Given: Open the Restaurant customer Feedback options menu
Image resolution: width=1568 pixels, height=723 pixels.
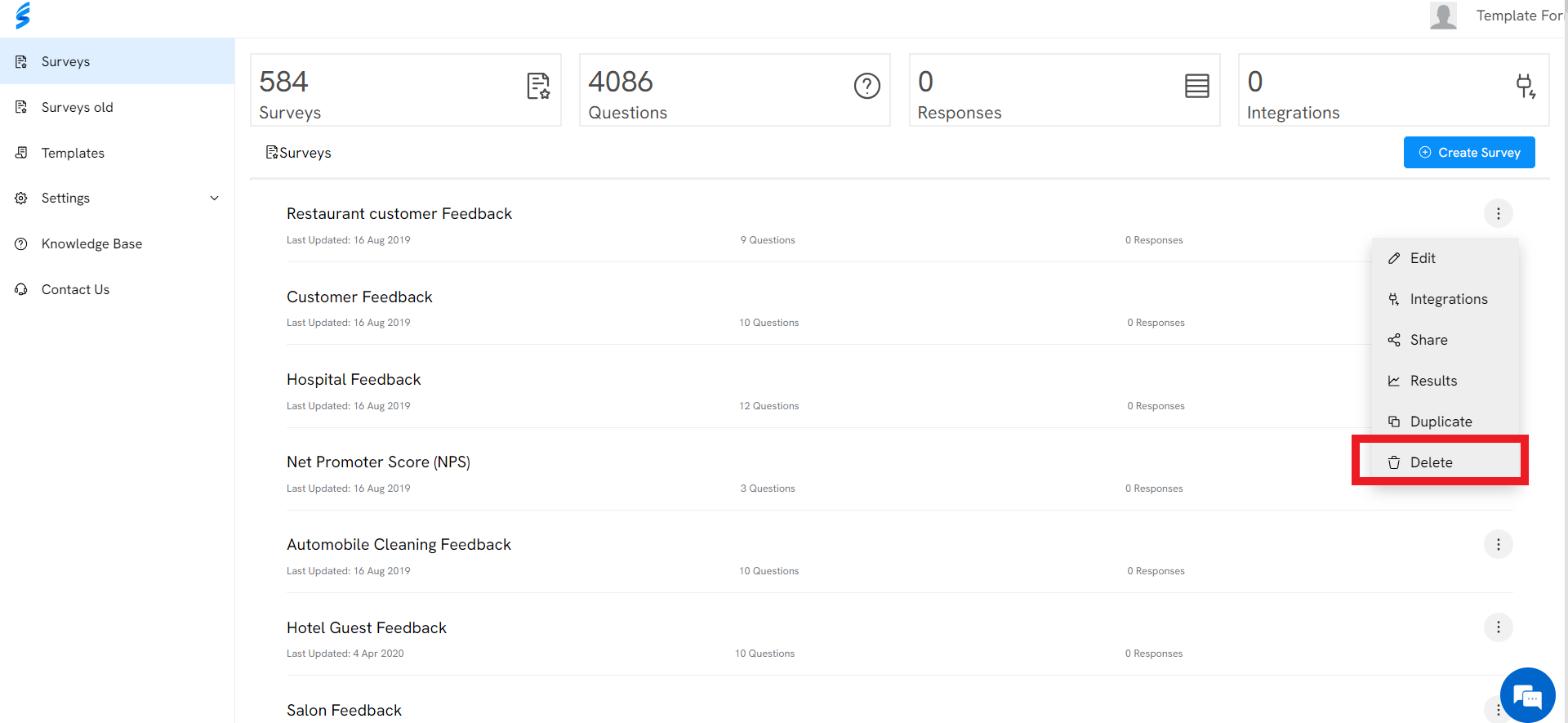Looking at the screenshot, I should click(x=1498, y=214).
